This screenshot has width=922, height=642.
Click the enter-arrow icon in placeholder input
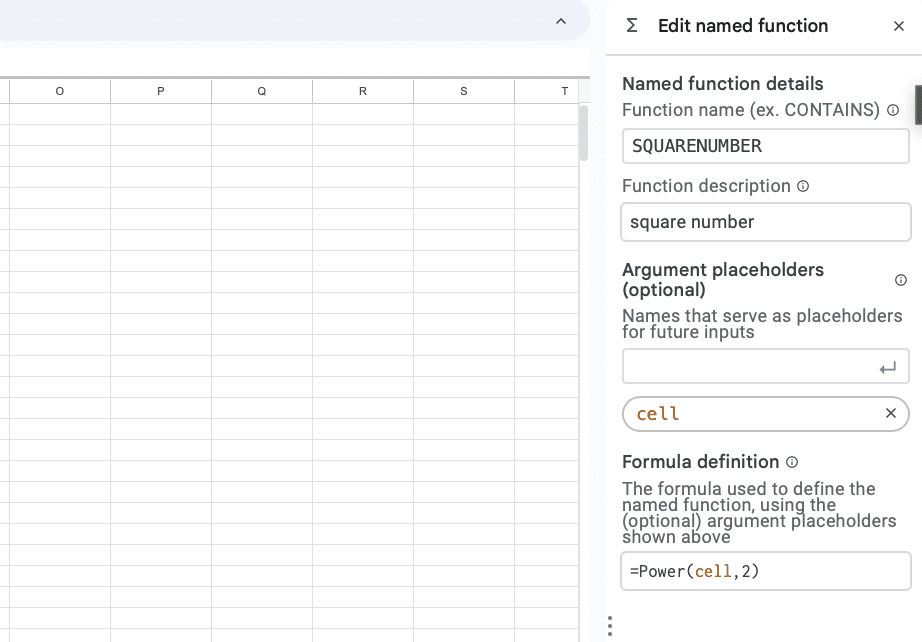tap(888, 367)
